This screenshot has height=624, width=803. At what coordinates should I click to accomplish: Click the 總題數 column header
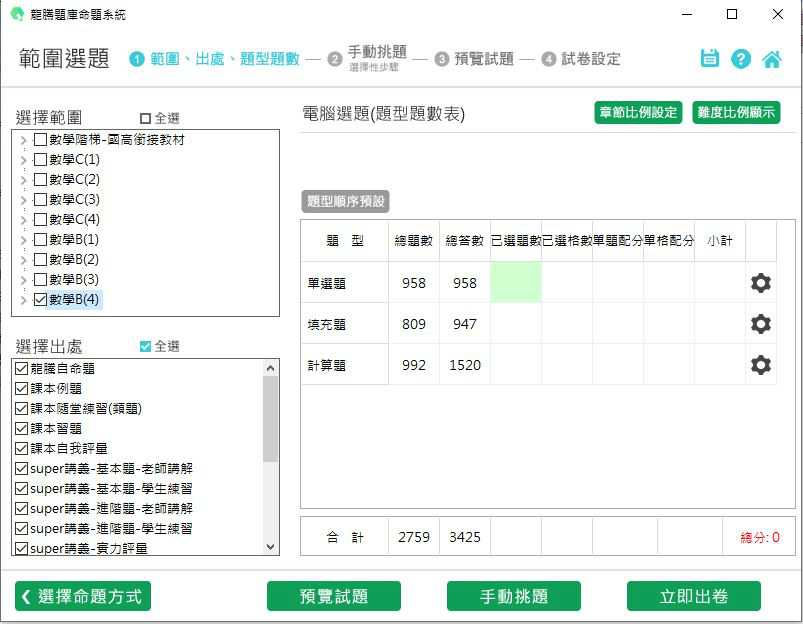[414, 241]
